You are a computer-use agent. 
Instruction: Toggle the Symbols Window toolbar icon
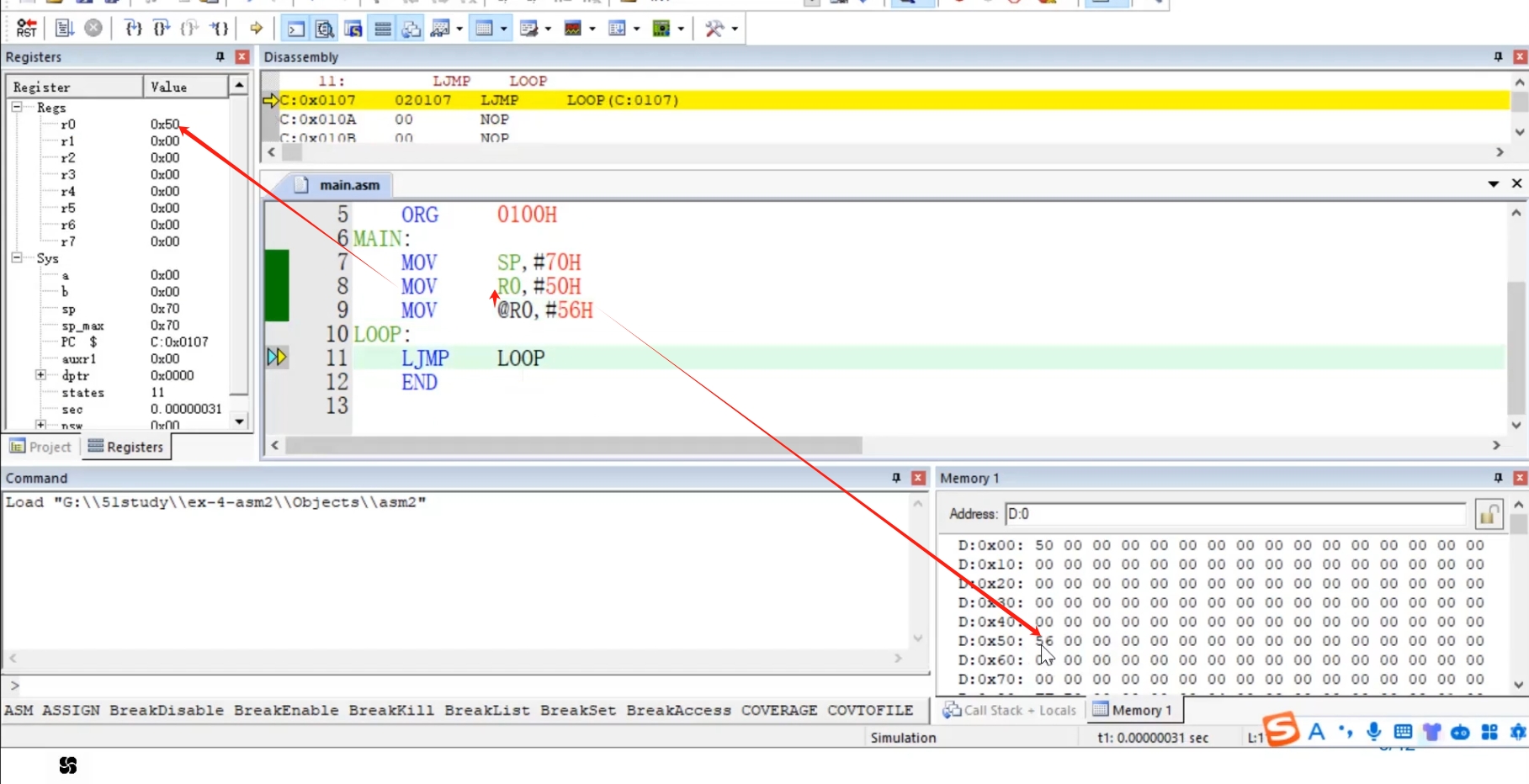click(x=353, y=29)
